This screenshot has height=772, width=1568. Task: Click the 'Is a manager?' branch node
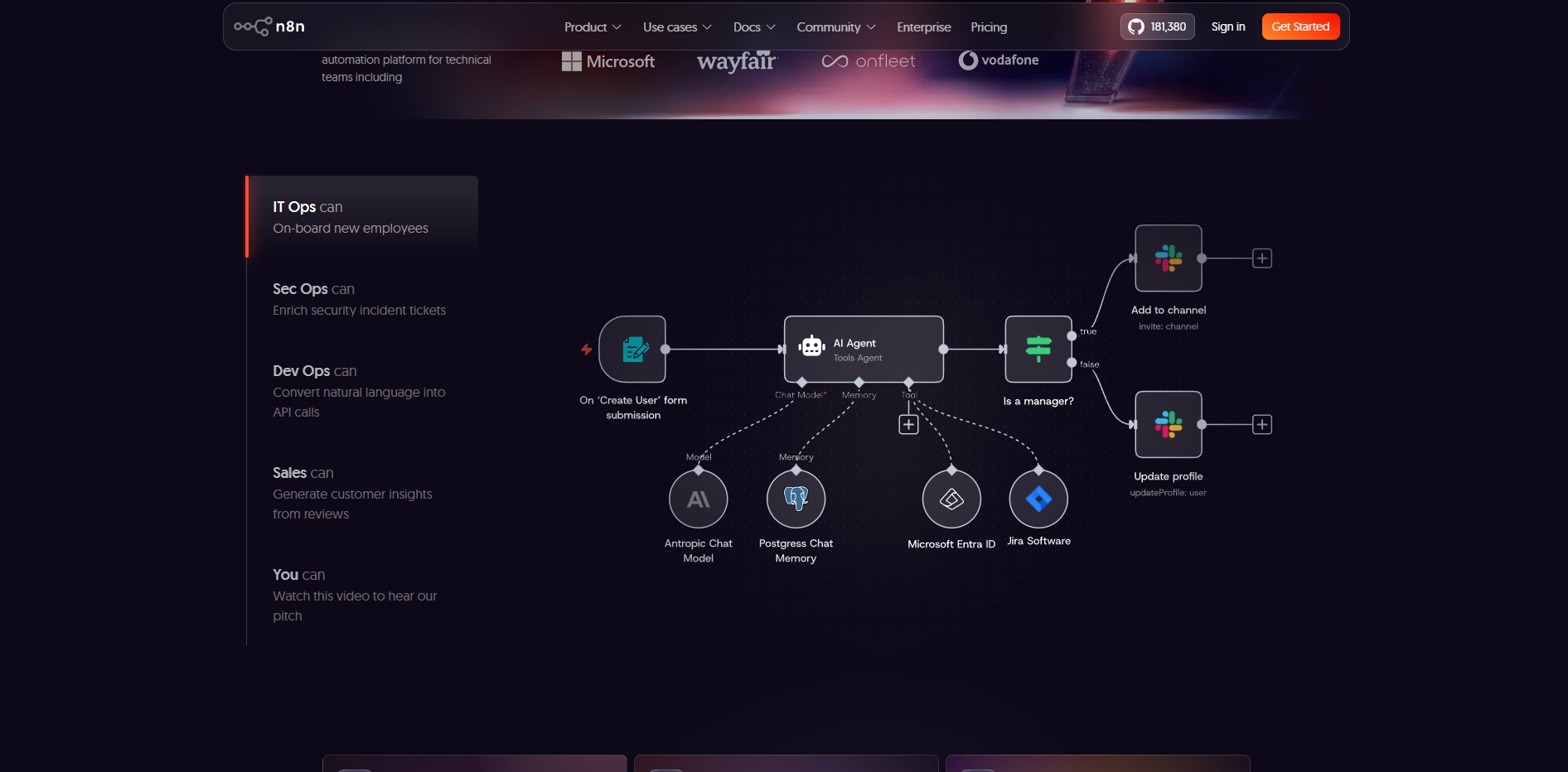click(x=1038, y=350)
